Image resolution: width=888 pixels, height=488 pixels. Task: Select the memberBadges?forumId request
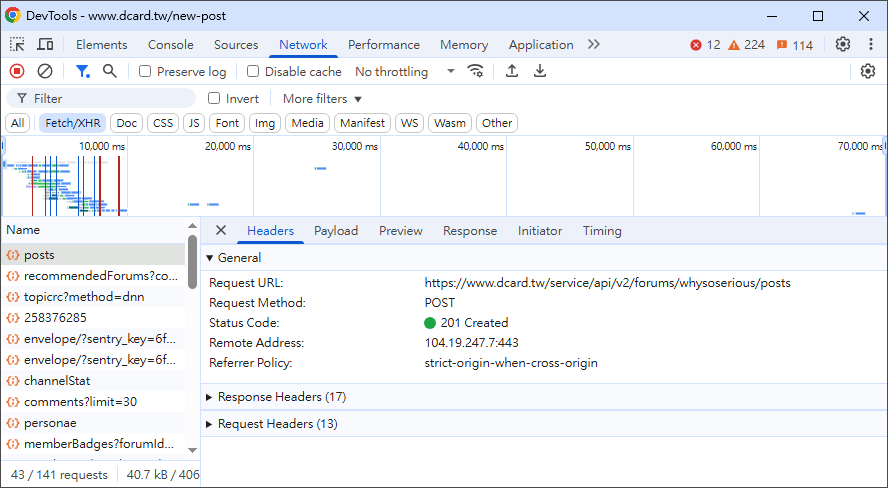coord(93,443)
